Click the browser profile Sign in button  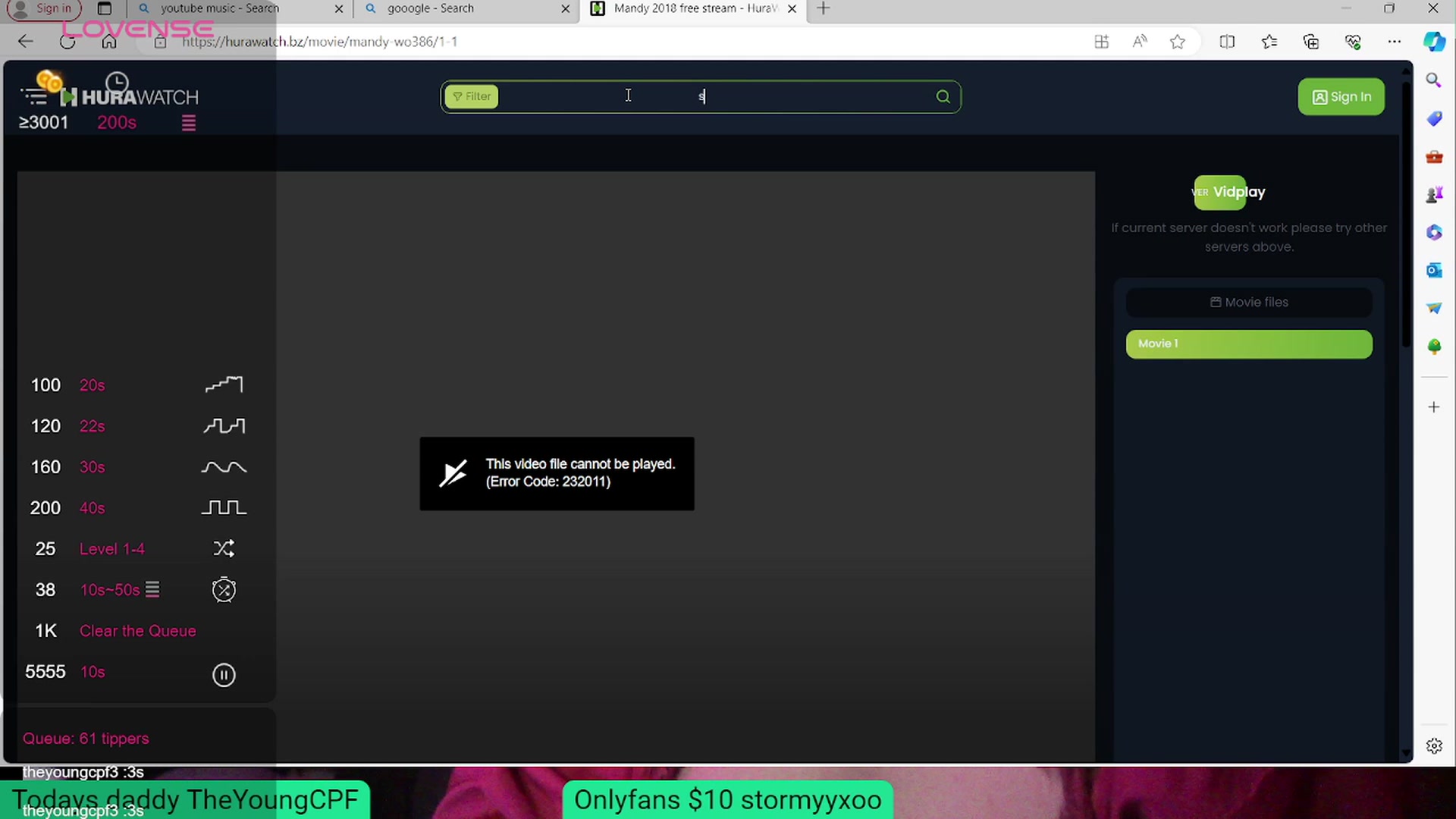click(43, 8)
